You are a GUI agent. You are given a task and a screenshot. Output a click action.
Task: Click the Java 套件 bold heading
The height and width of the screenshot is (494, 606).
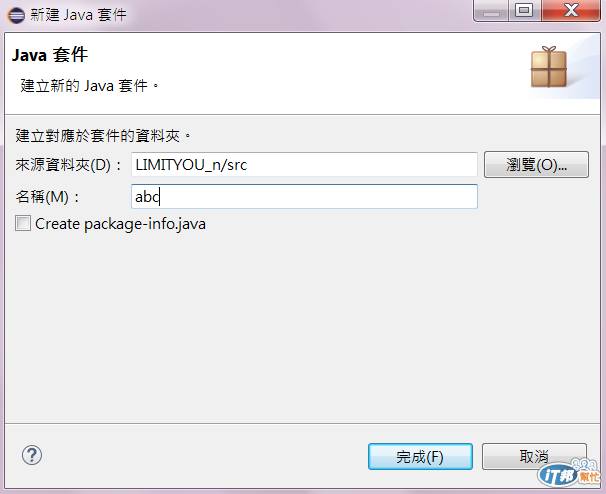pyautogui.click(x=50, y=55)
